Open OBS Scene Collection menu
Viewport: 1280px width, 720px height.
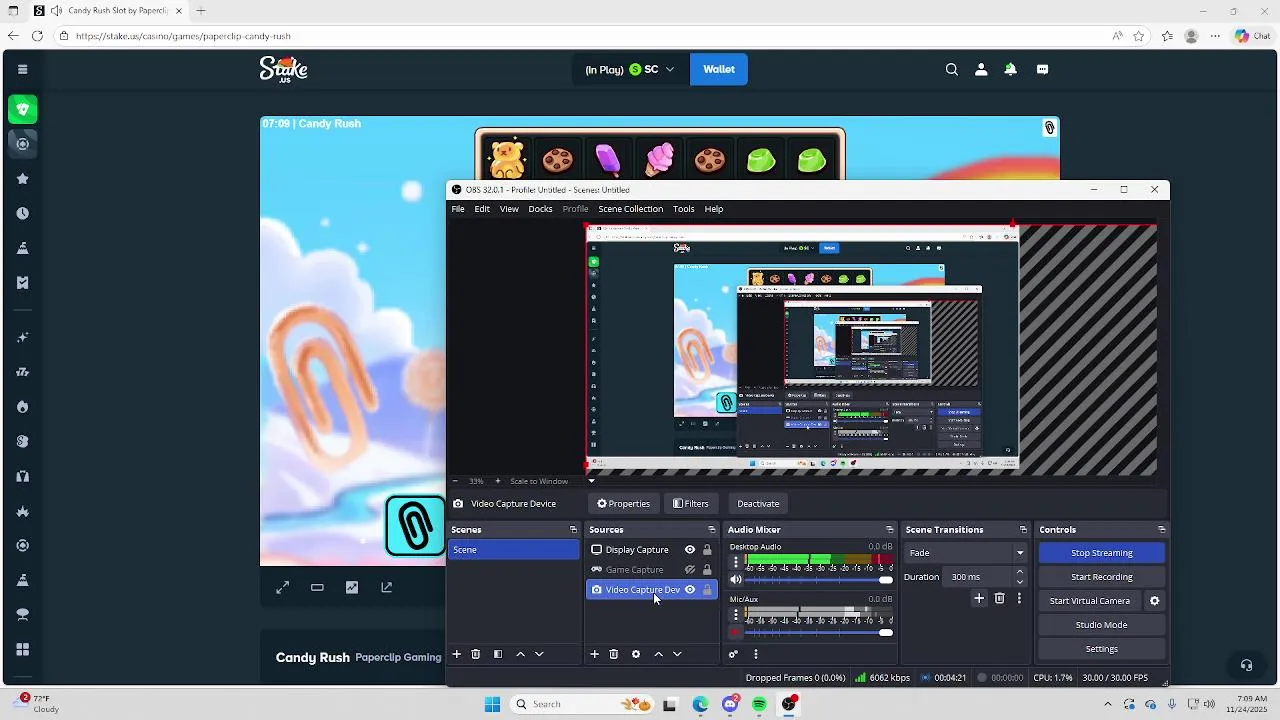630,209
